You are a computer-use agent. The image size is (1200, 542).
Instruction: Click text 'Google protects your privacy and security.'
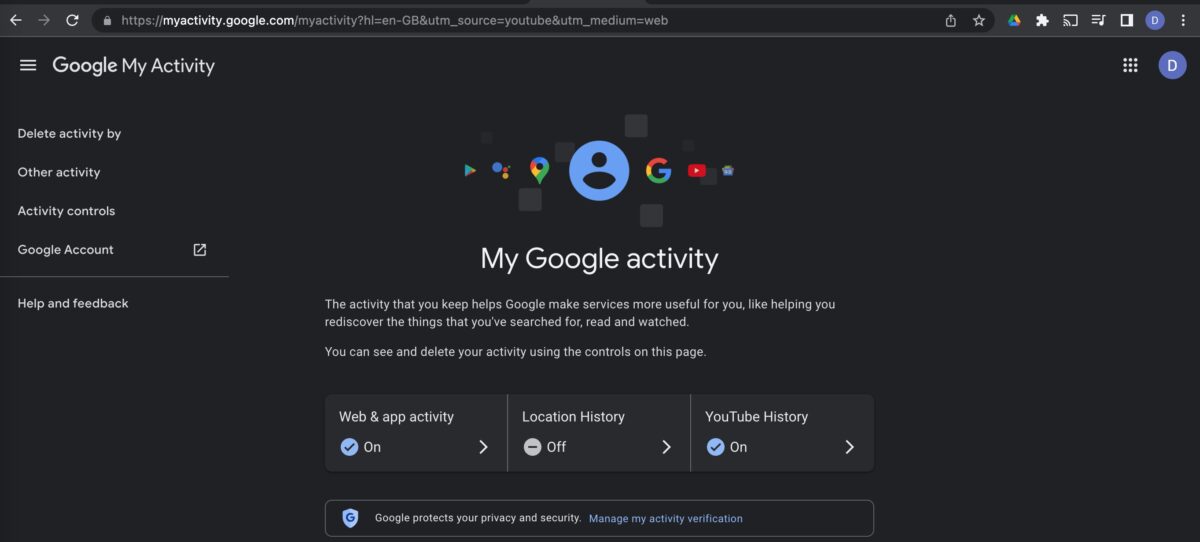pyautogui.click(x=478, y=518)
